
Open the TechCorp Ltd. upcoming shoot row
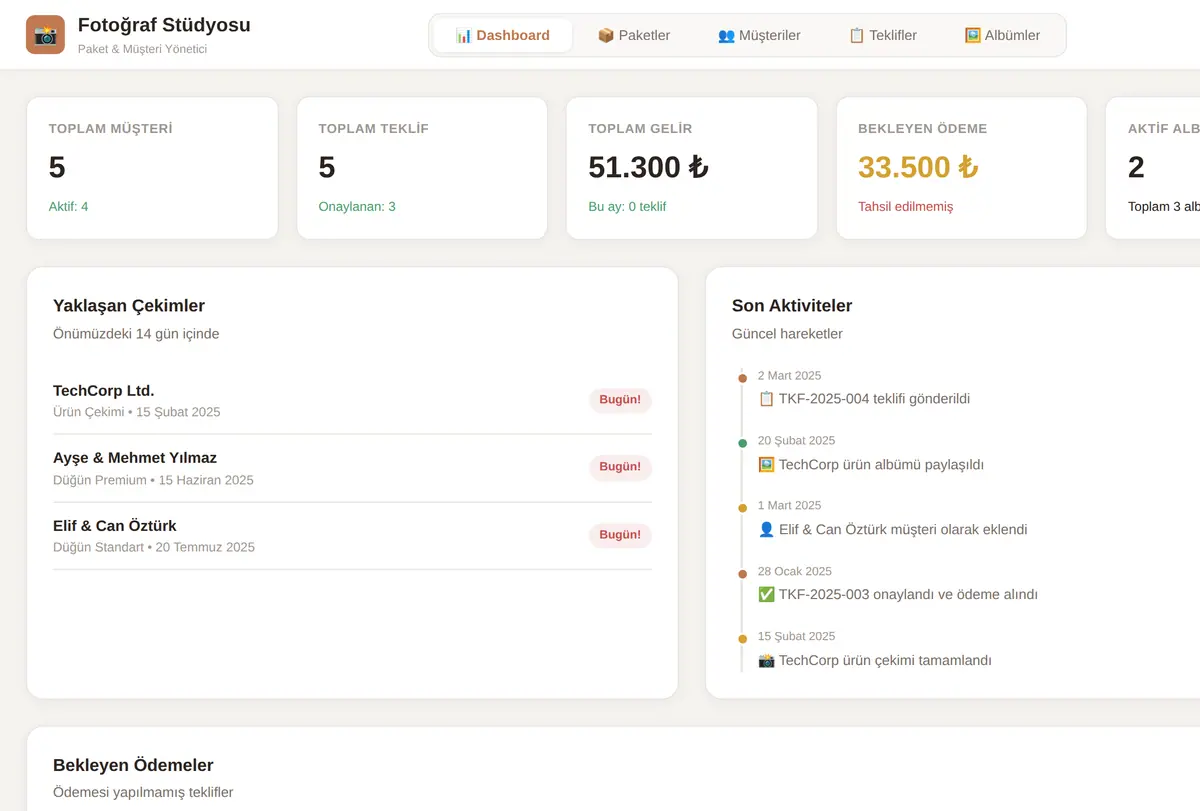[x=352, y=401]
